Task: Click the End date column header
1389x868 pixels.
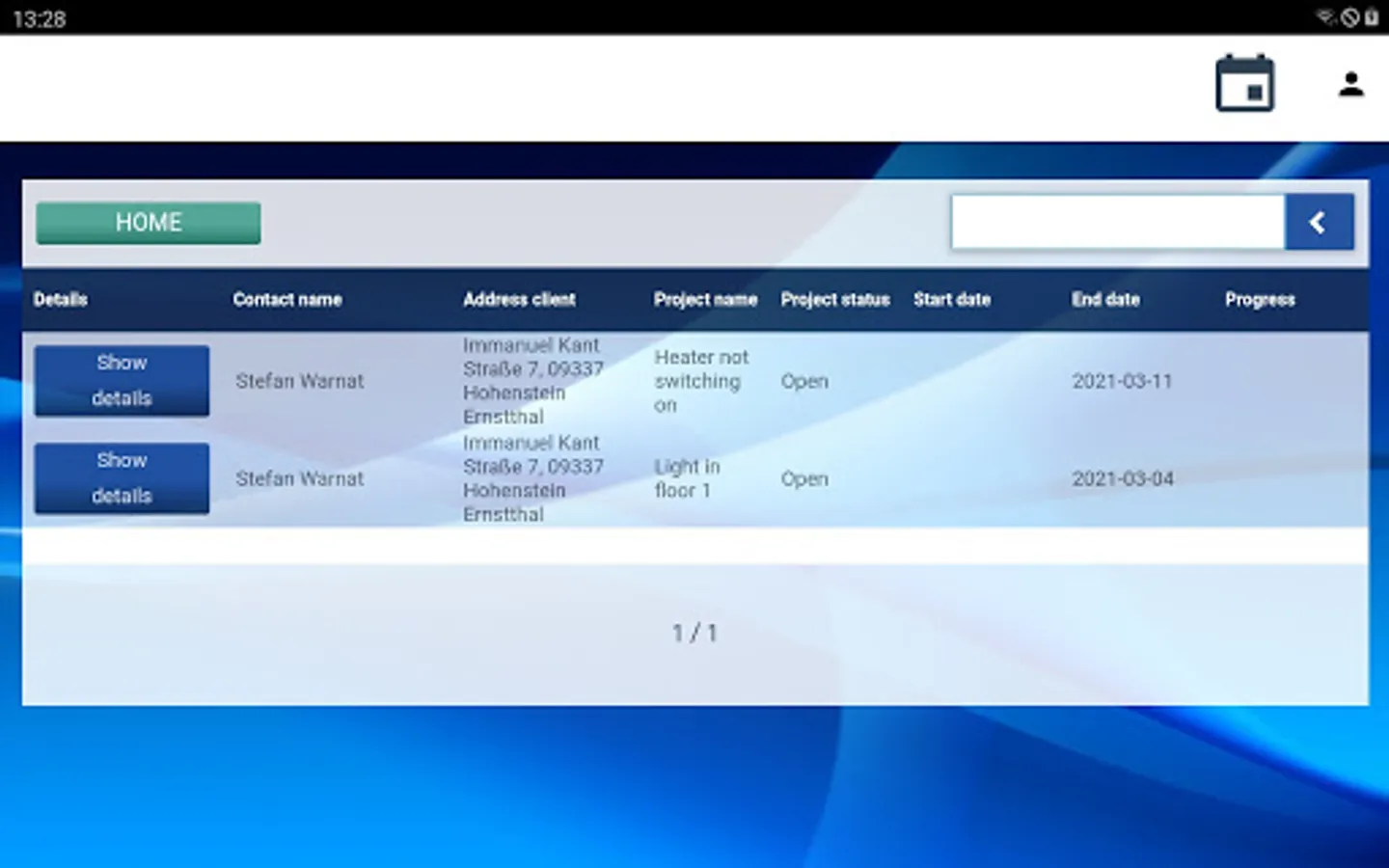Action: click(x=1105, y=300)
